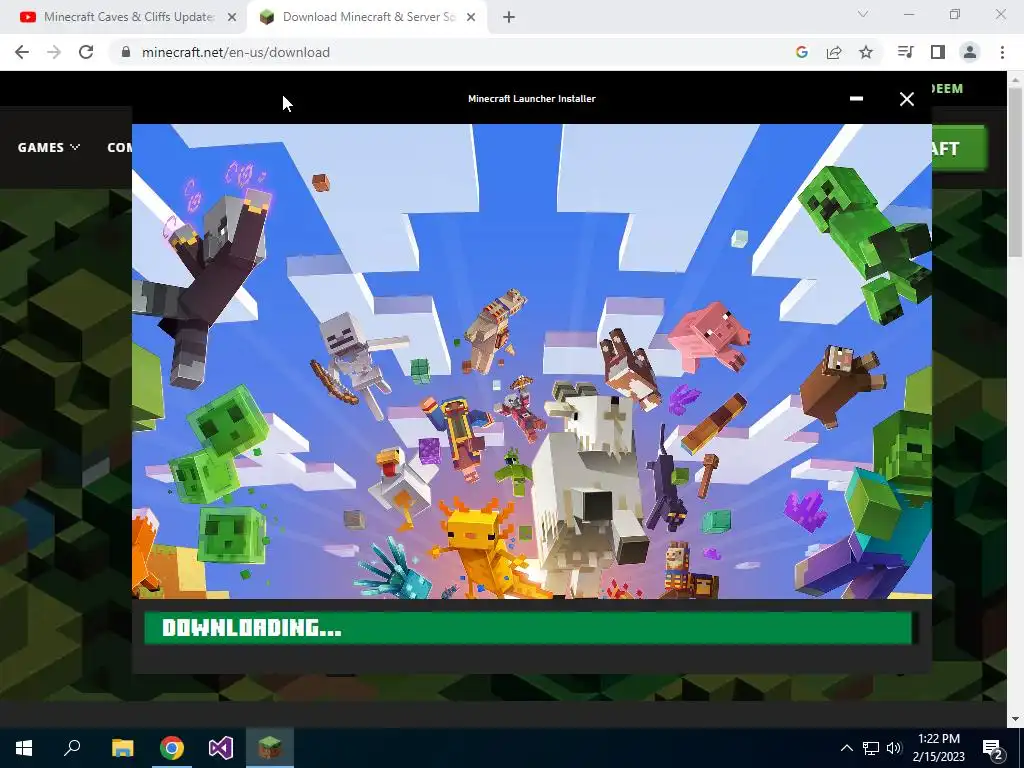Viewport: 1024px width, 768px height.
Task: Click the vertical page scrollbar thumb
Action: tap(1015, 171)
